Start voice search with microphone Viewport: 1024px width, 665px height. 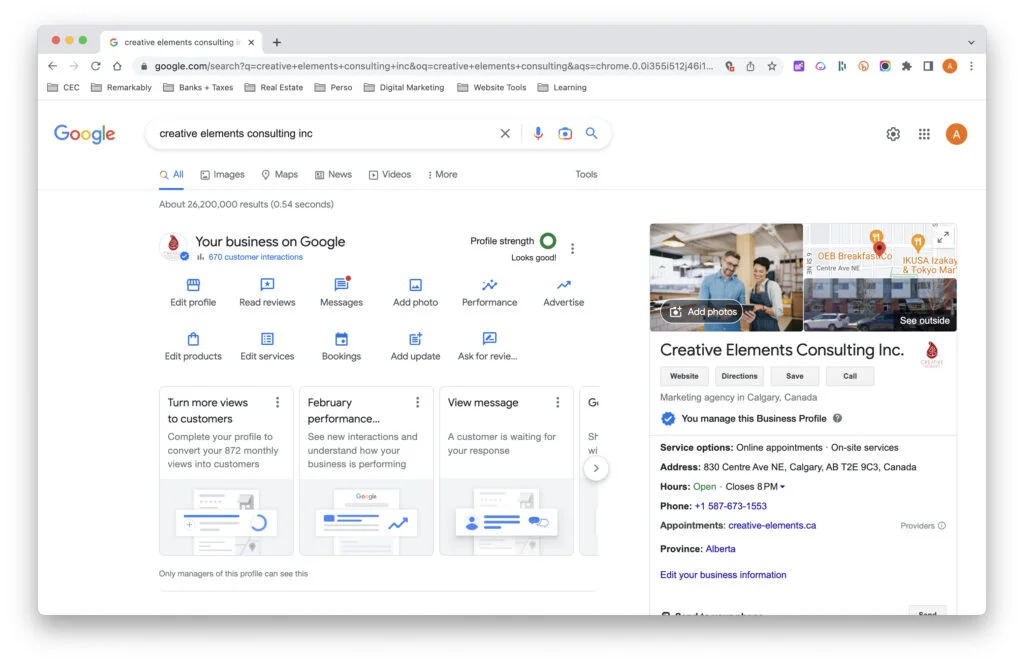tap(537, 133)
